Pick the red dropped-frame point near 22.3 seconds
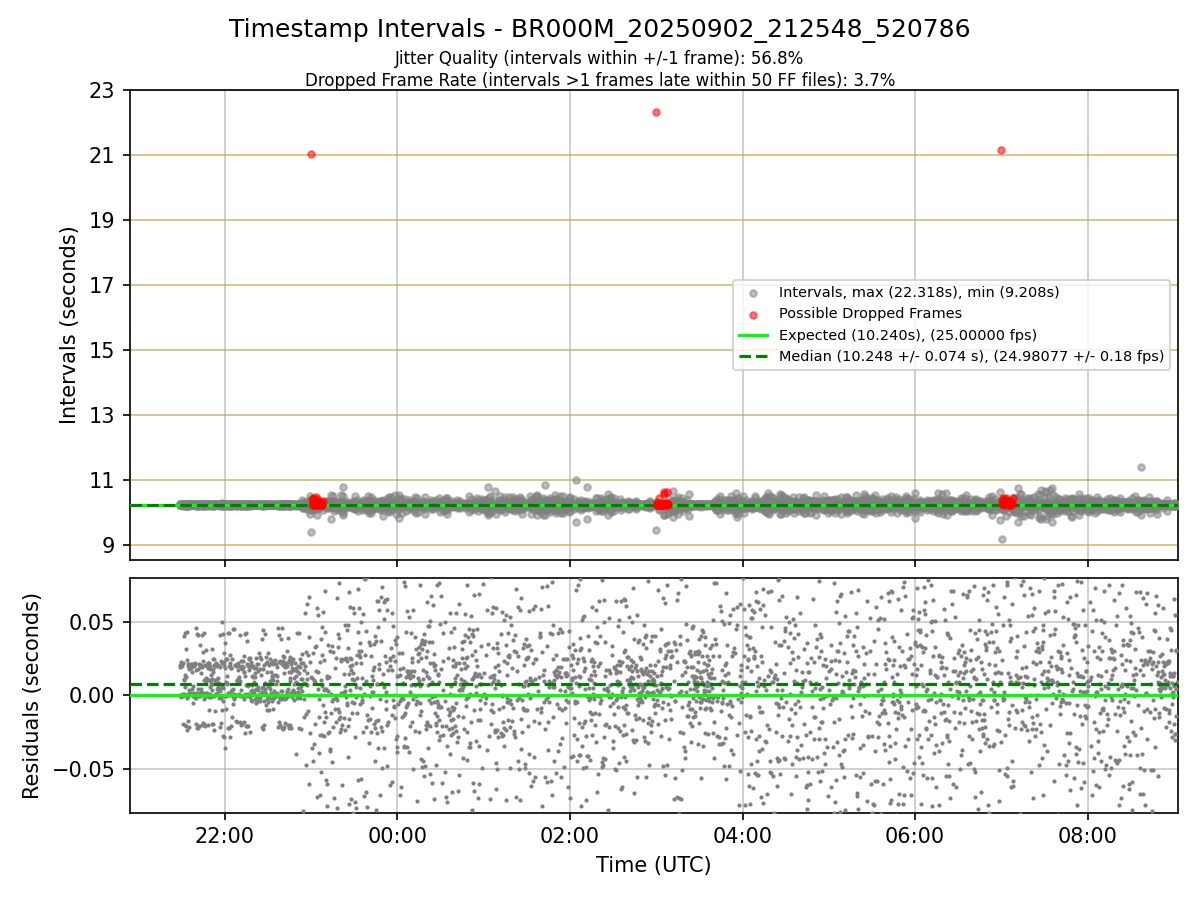1200x900 pixels. tap(656, 112)
